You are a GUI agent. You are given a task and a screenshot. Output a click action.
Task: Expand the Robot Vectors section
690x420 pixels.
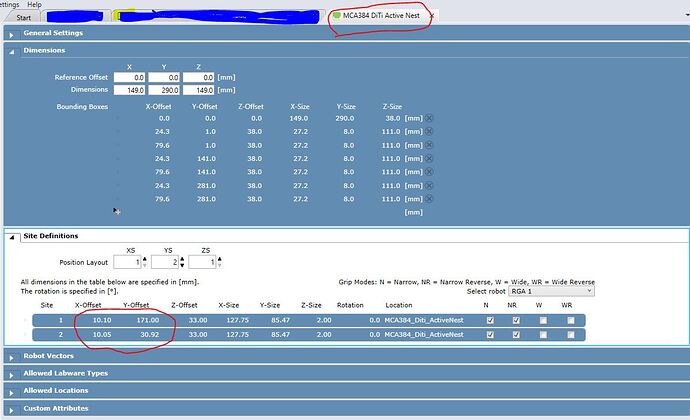[11, 357]
